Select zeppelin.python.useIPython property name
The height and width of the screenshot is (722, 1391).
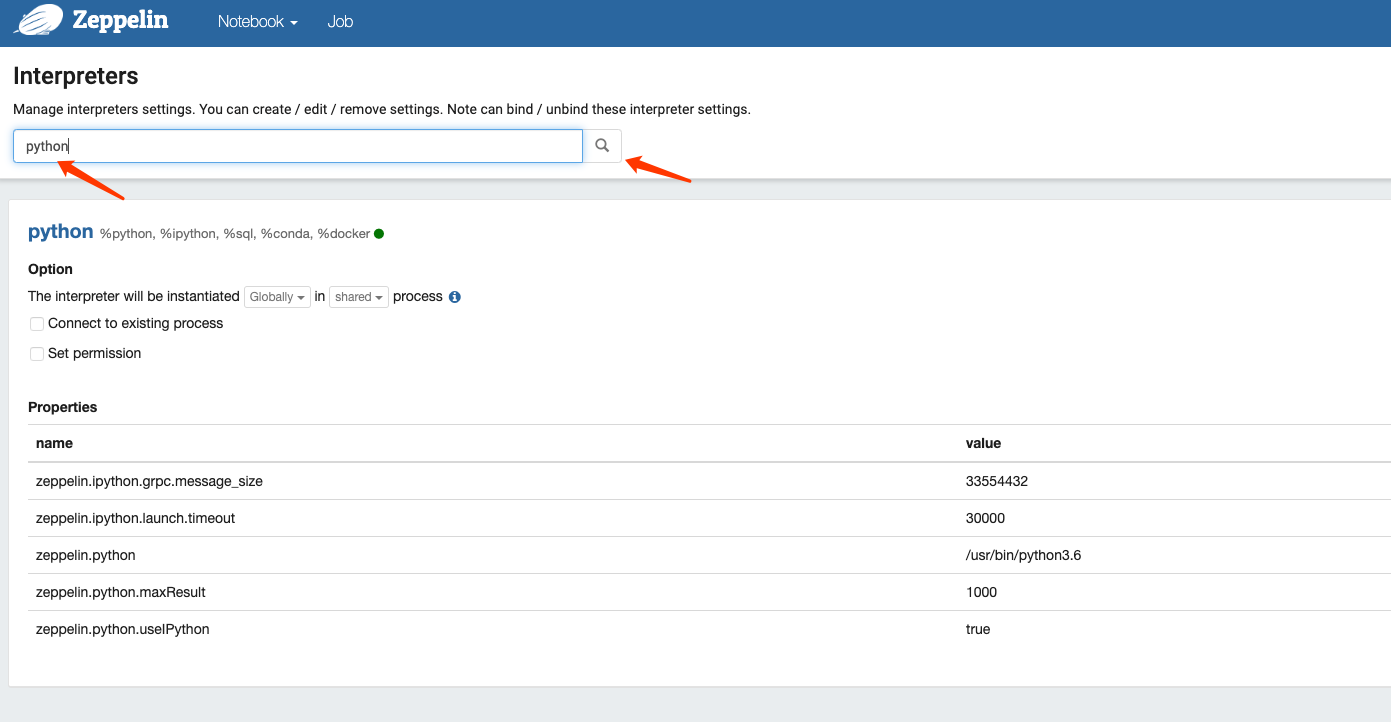point(122,629)
